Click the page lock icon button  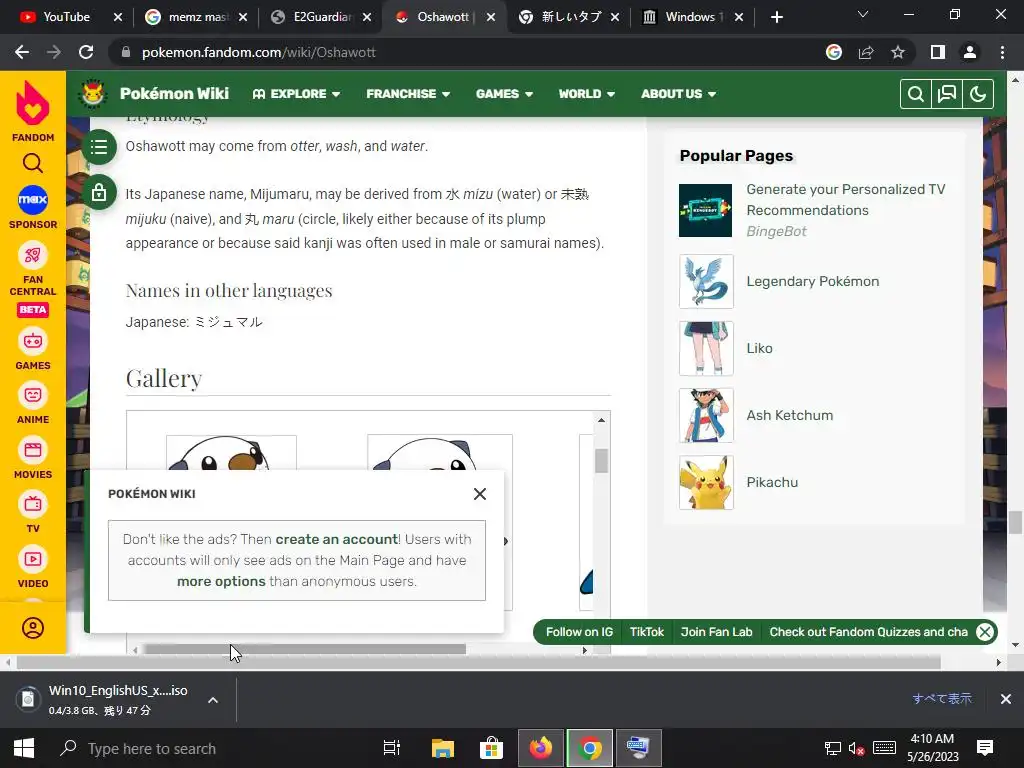99,192
